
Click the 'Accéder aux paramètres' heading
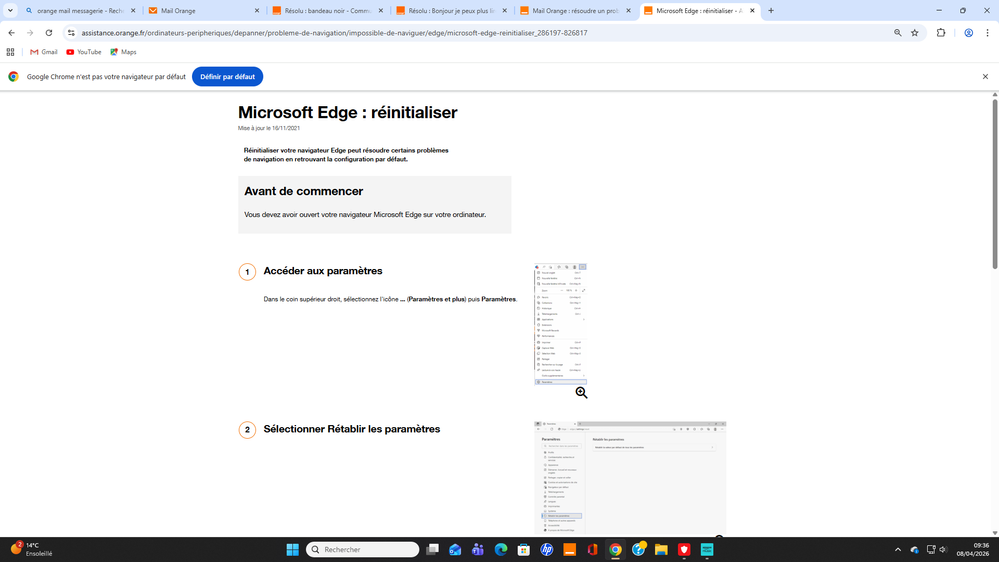tap(323, 271)
